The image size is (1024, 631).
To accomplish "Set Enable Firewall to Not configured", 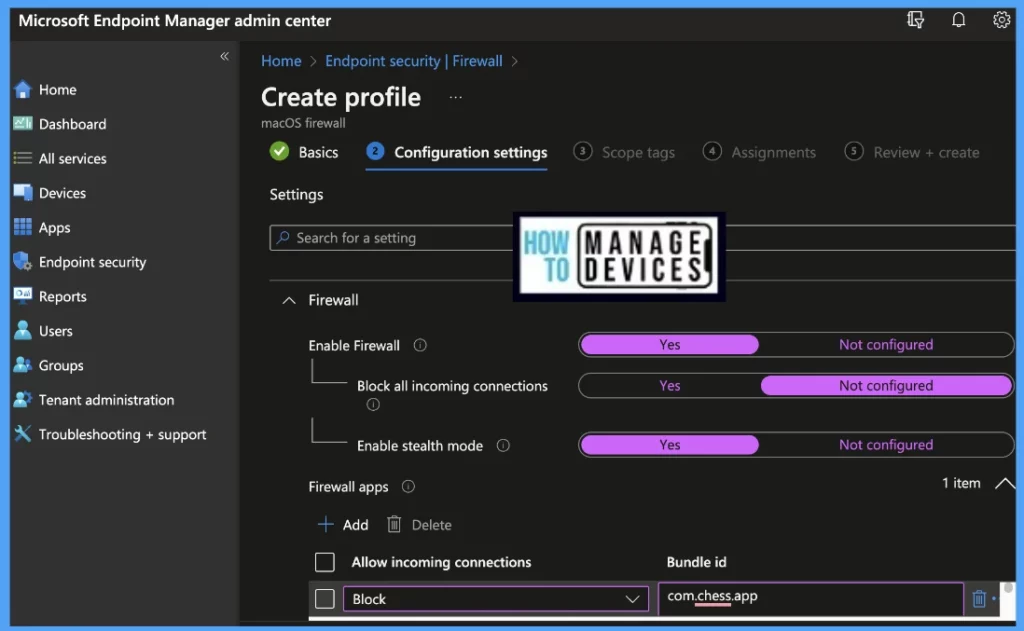I will click(885, 345).
